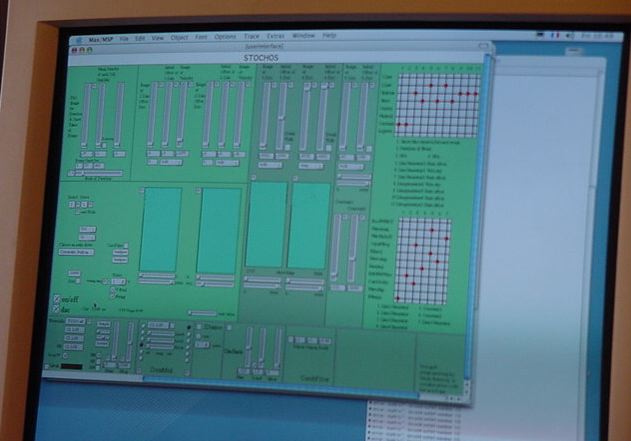Viewport: 631px width, 441px height.
Task: Open the Font menu
Action: point(201,37)
